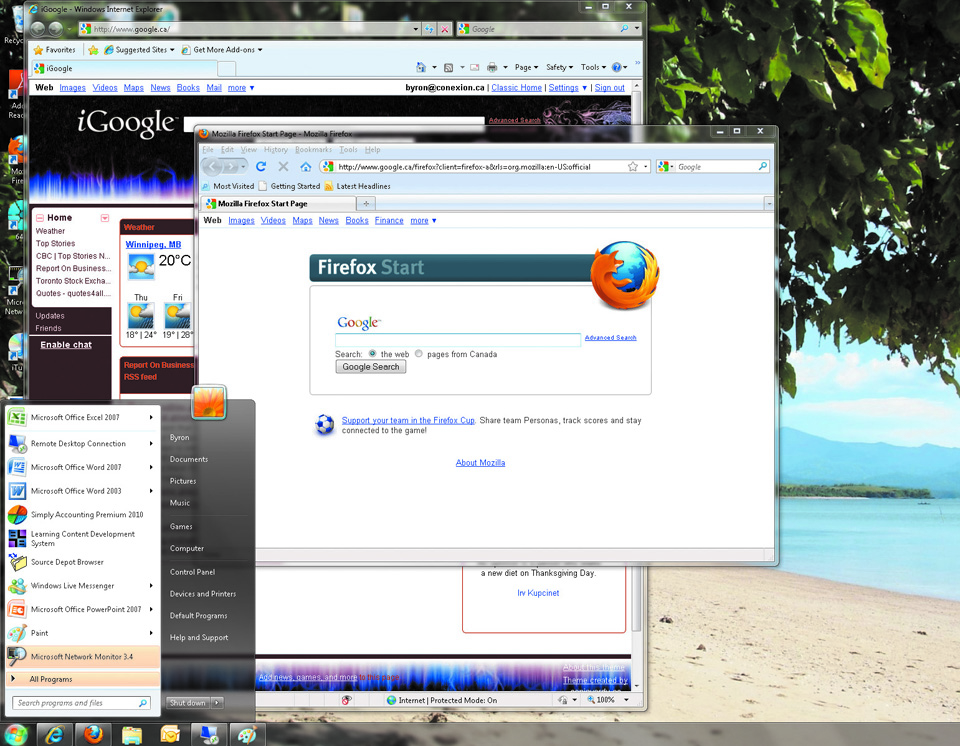
Task: Open Devices and Printers from Start menu
Action: (203, 593)
